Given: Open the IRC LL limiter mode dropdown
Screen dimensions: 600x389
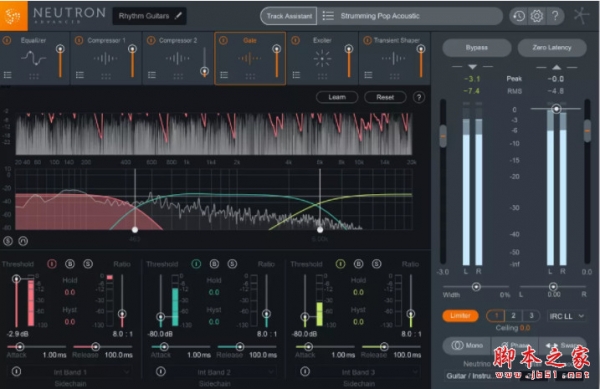Looking at the screenshot, I should click(x=566, y=316).
